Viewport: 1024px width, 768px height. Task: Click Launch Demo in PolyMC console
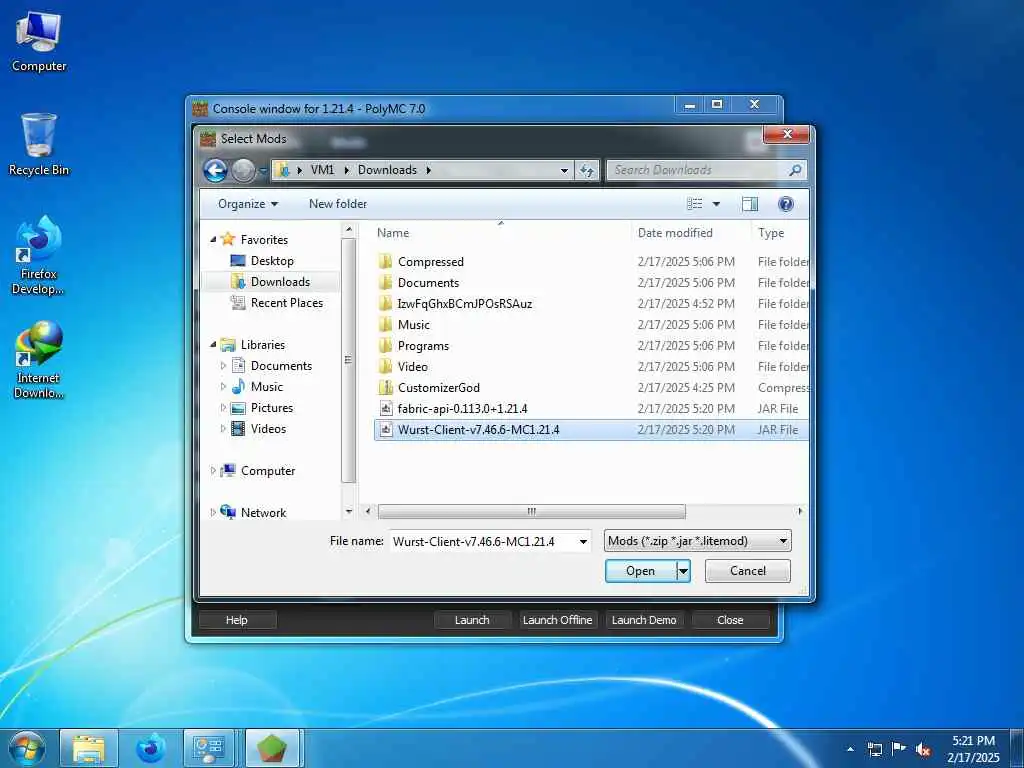[x=644, y=620]
